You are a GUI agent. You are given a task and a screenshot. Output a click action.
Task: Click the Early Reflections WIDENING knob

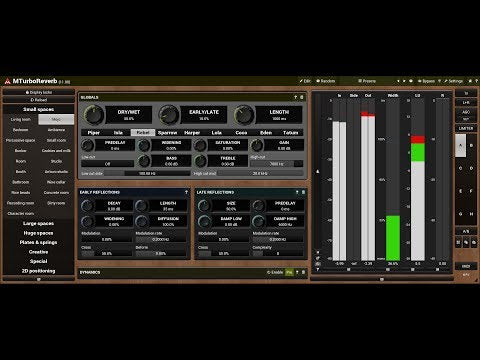88,221
